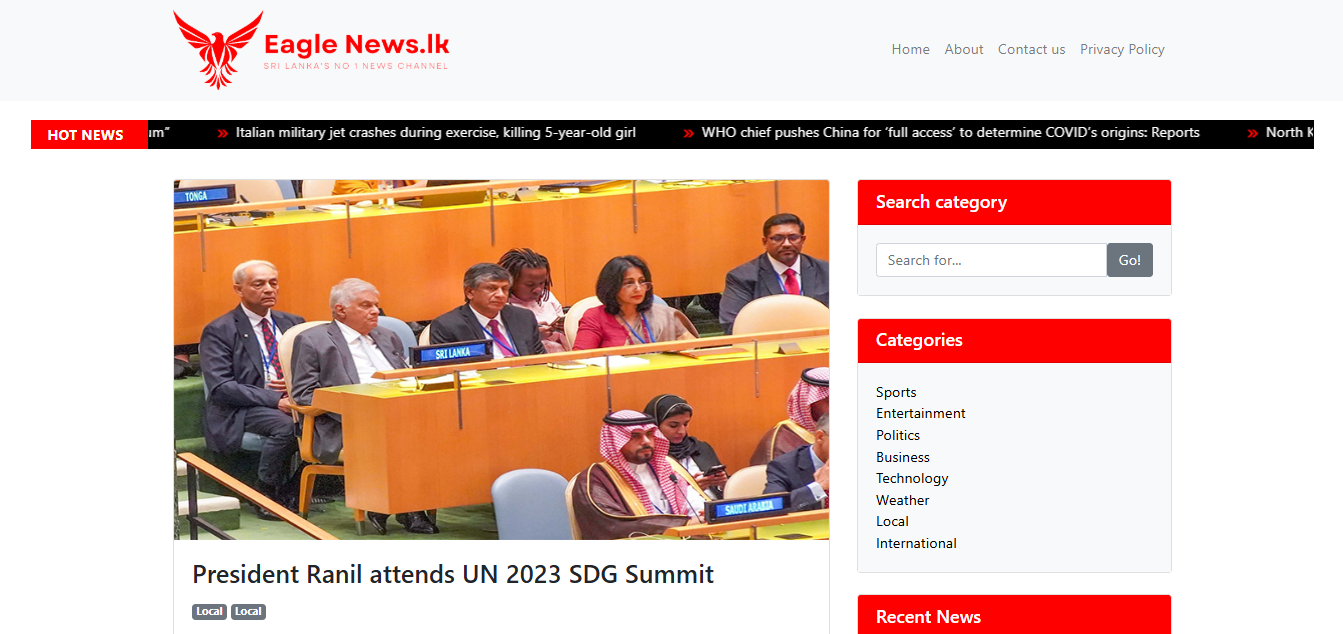Open the Contact us page
The width and height of the screenshot is (1343, 634).
pyautogui.click(x=1031, y=49)
